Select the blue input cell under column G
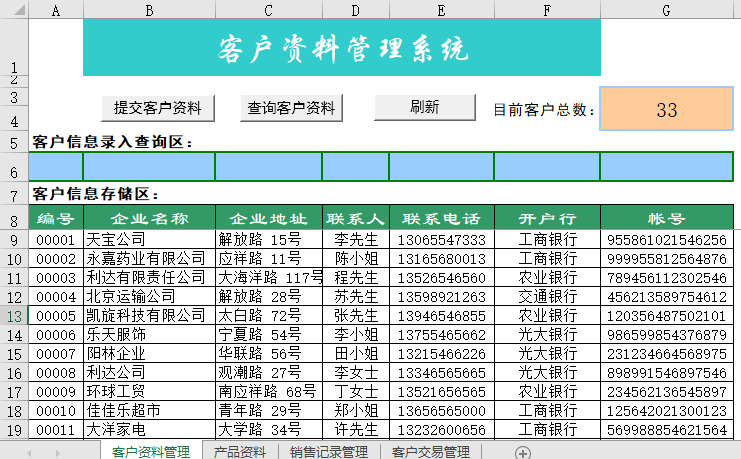741x459 pixels. (666, 166)
